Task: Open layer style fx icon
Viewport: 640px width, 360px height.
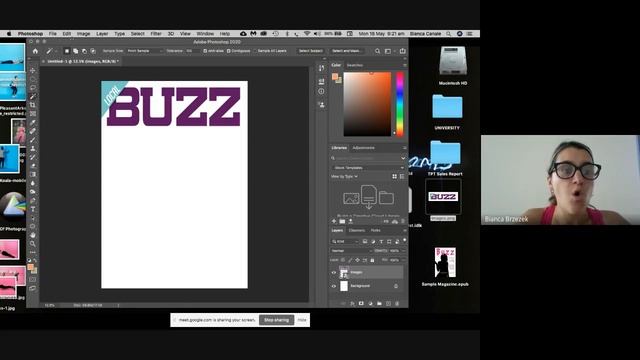Action: (352, 304)
